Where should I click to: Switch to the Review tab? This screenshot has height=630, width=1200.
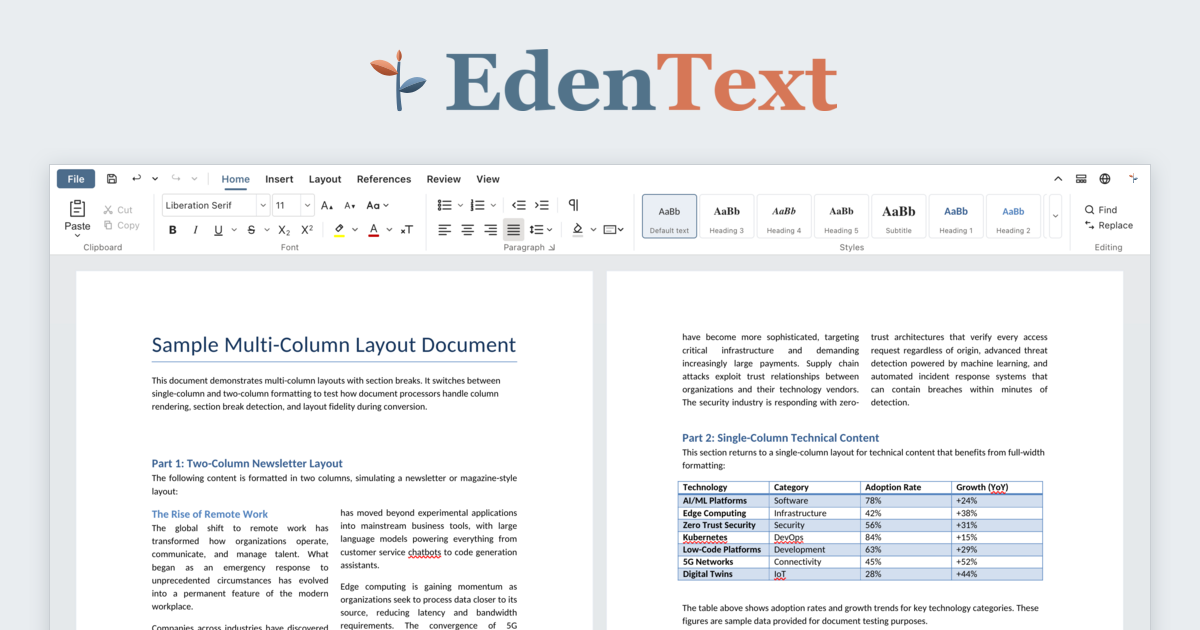point(444,179)
